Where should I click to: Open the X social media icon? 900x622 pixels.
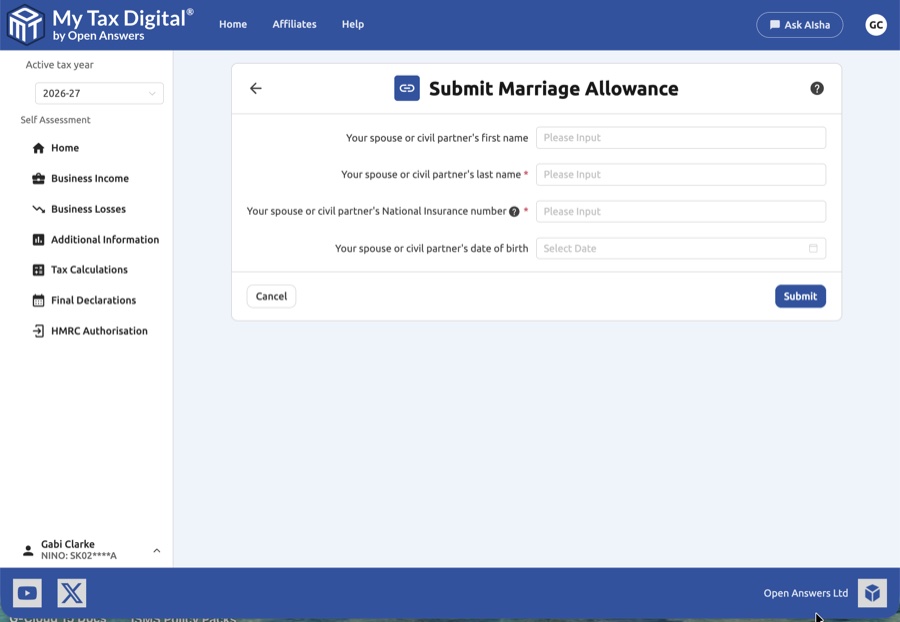pyautogui.click(x=71, y=592)
